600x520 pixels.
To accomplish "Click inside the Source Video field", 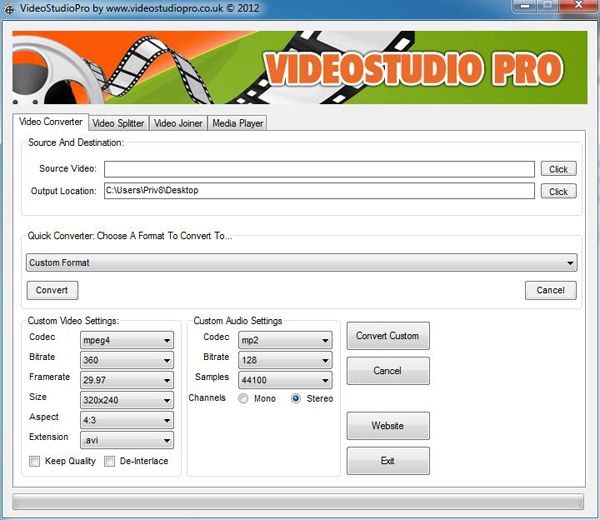I will pos(319,169).
